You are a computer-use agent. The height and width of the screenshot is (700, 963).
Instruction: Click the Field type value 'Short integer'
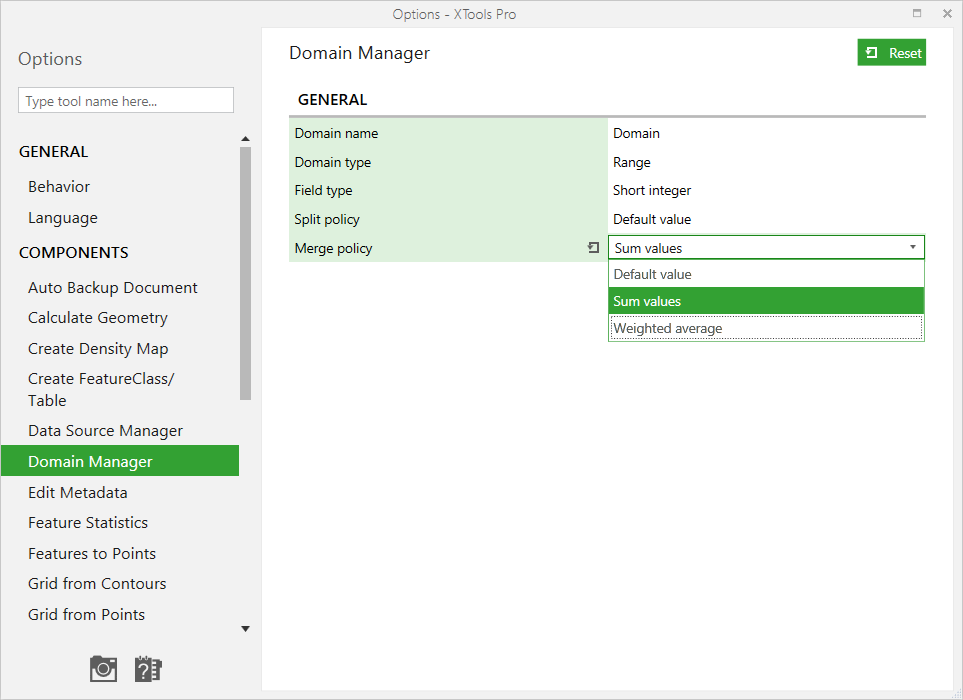pyautogui.click(x=652, y=190)
